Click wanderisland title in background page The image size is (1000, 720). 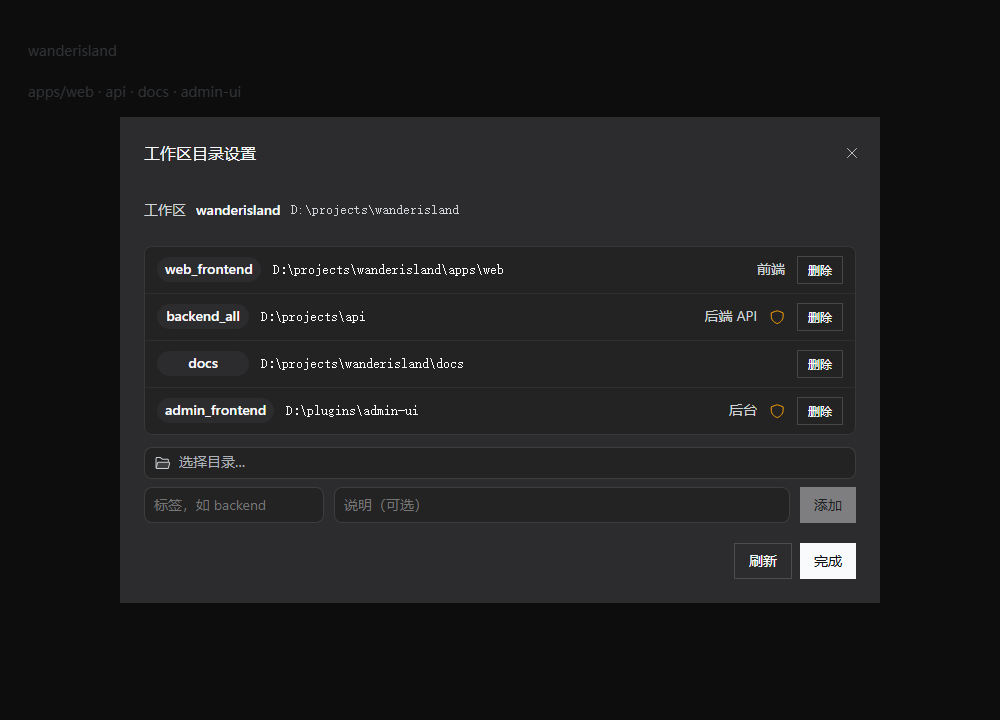[72, 51]
